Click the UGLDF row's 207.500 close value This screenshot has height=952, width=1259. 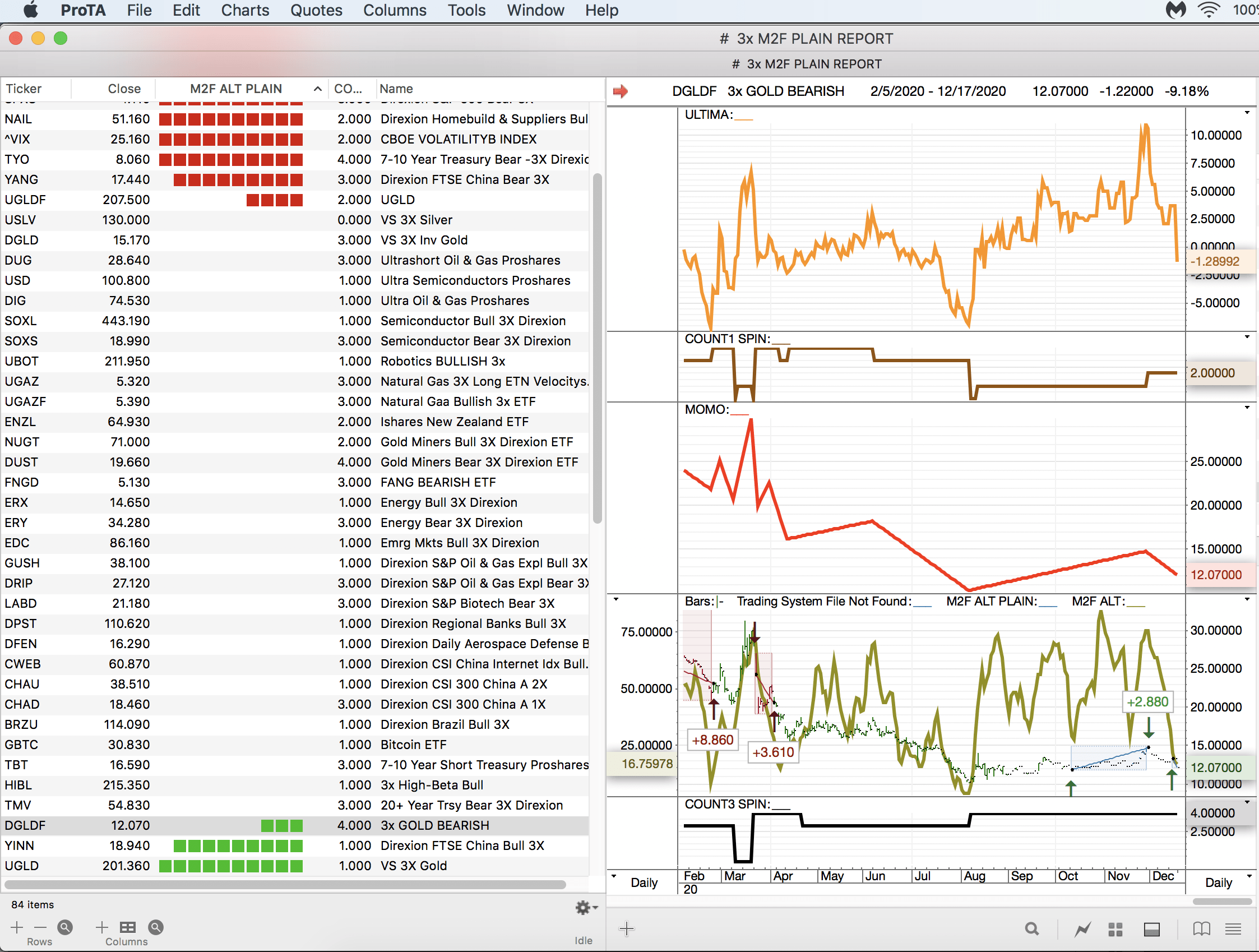pos(126,200)
